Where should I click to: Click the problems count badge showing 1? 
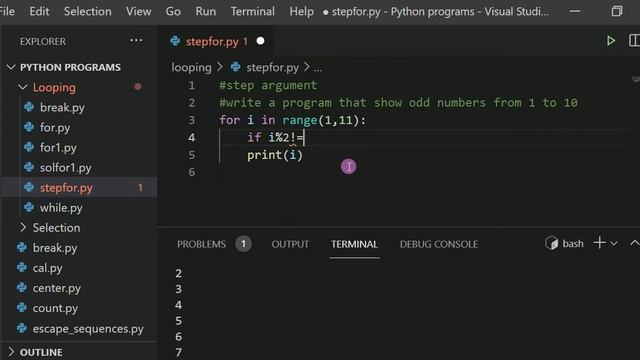pos(243,244)
